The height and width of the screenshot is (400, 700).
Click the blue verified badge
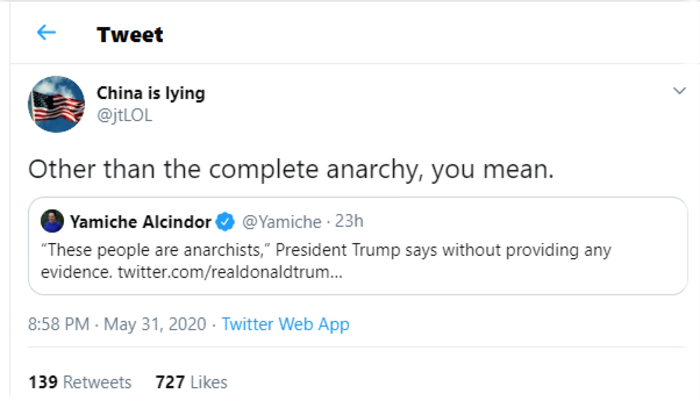click(x=226, y=221)
